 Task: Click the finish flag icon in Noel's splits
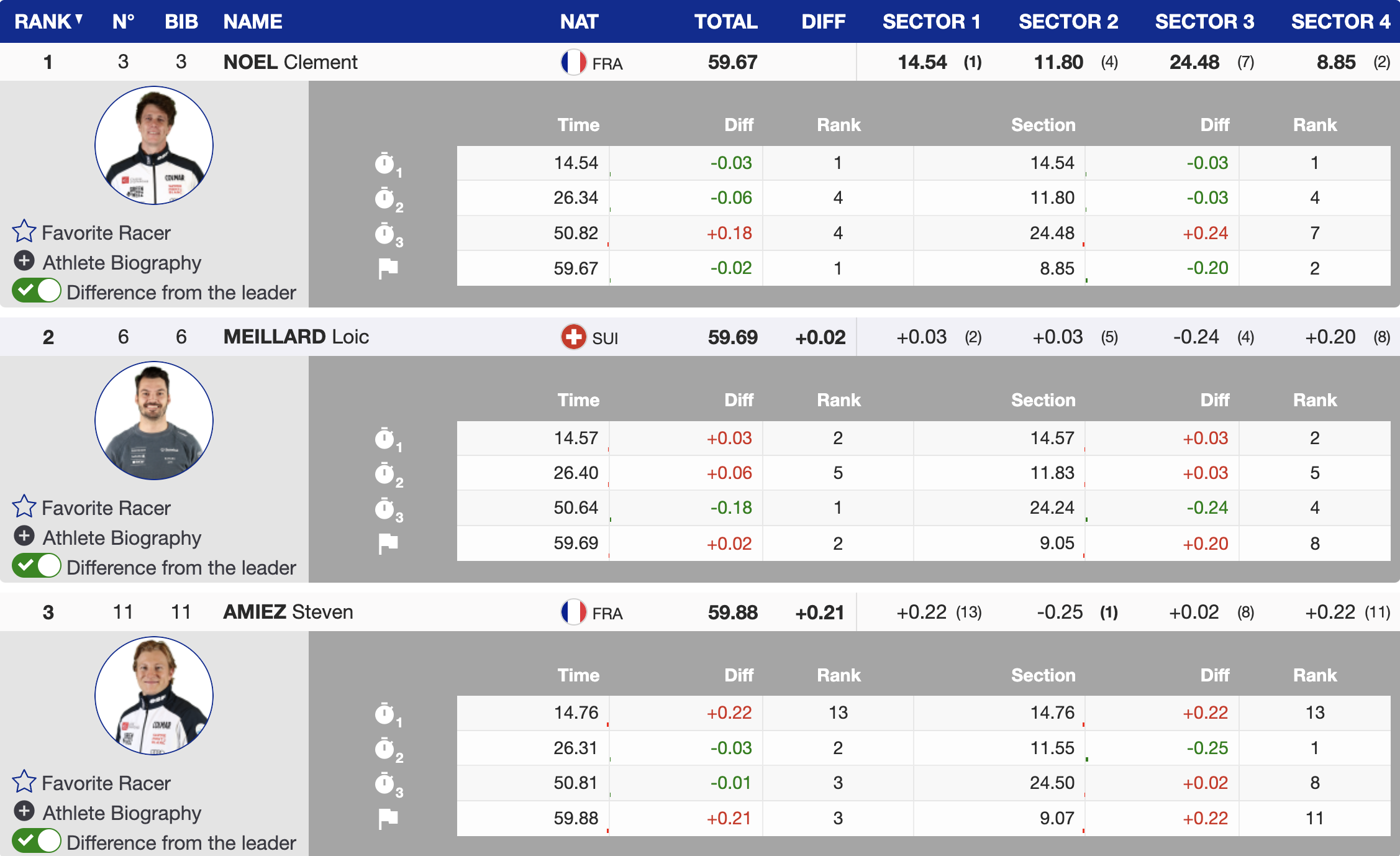(388, 268)
